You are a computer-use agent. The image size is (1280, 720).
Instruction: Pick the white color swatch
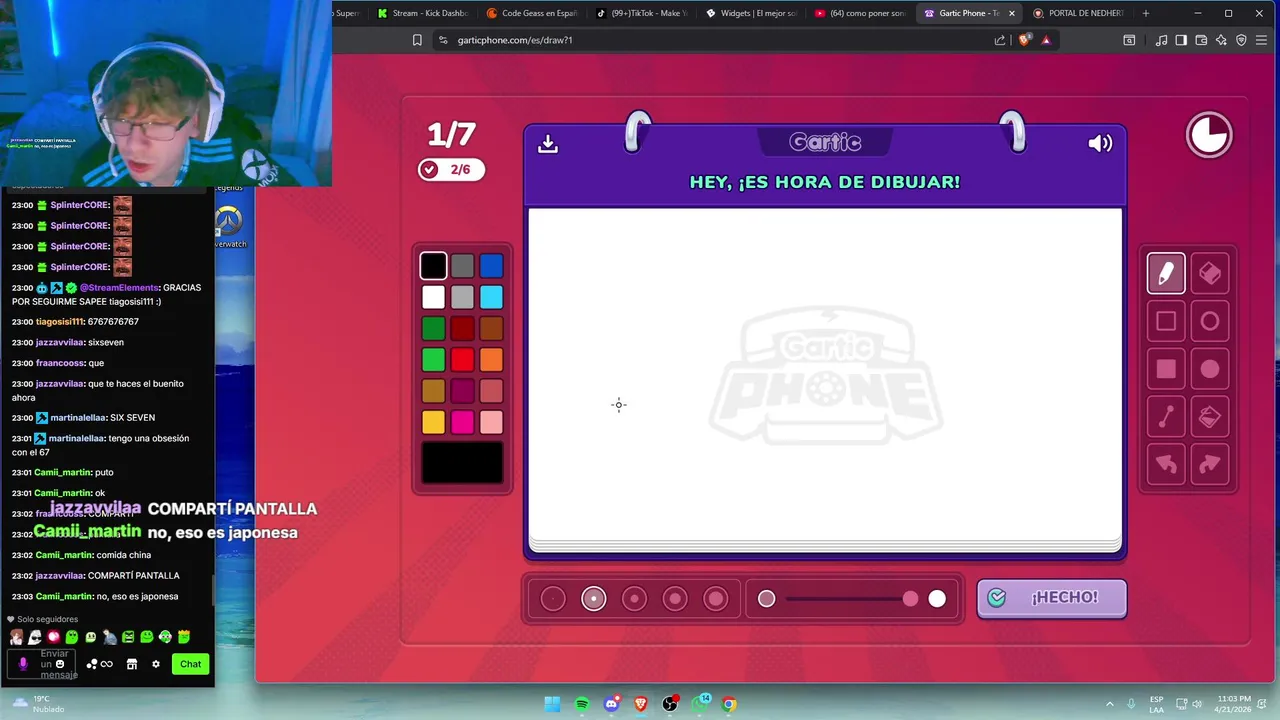433,297
